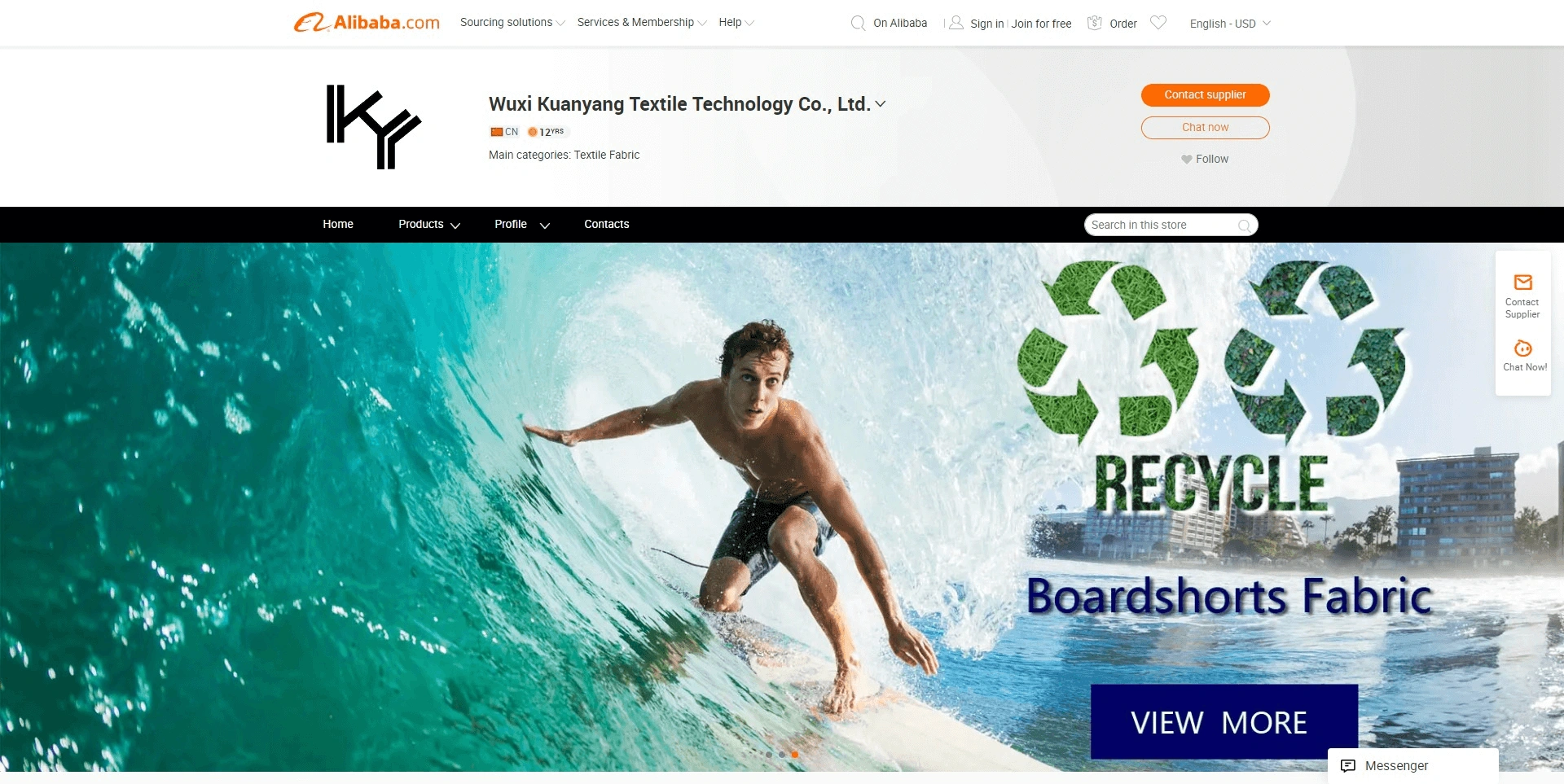Click the store search magnifier icon
1564x784 pixels.
pos(1244,226)
